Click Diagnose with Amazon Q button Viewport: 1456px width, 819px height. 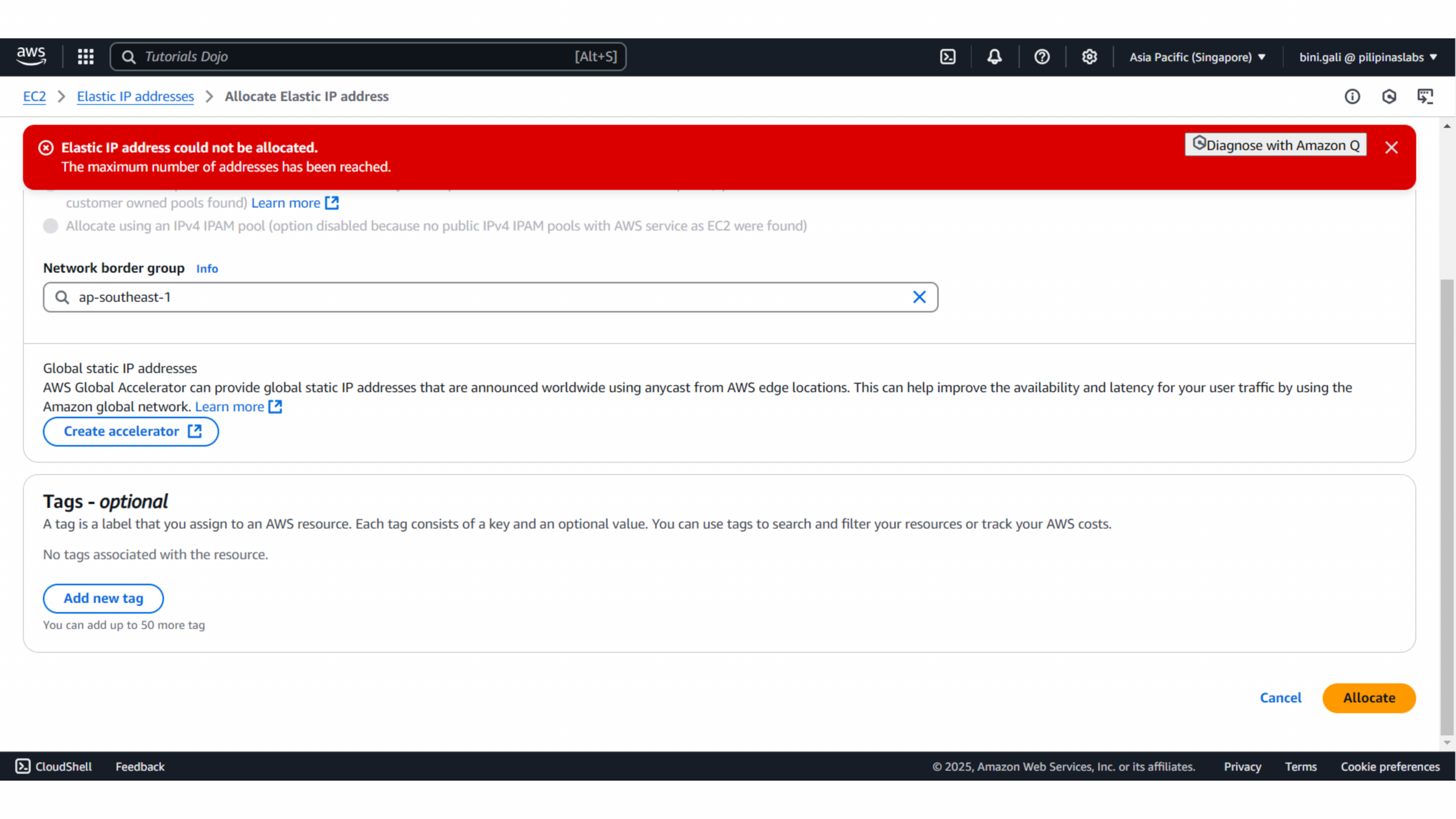point(1275,145)
